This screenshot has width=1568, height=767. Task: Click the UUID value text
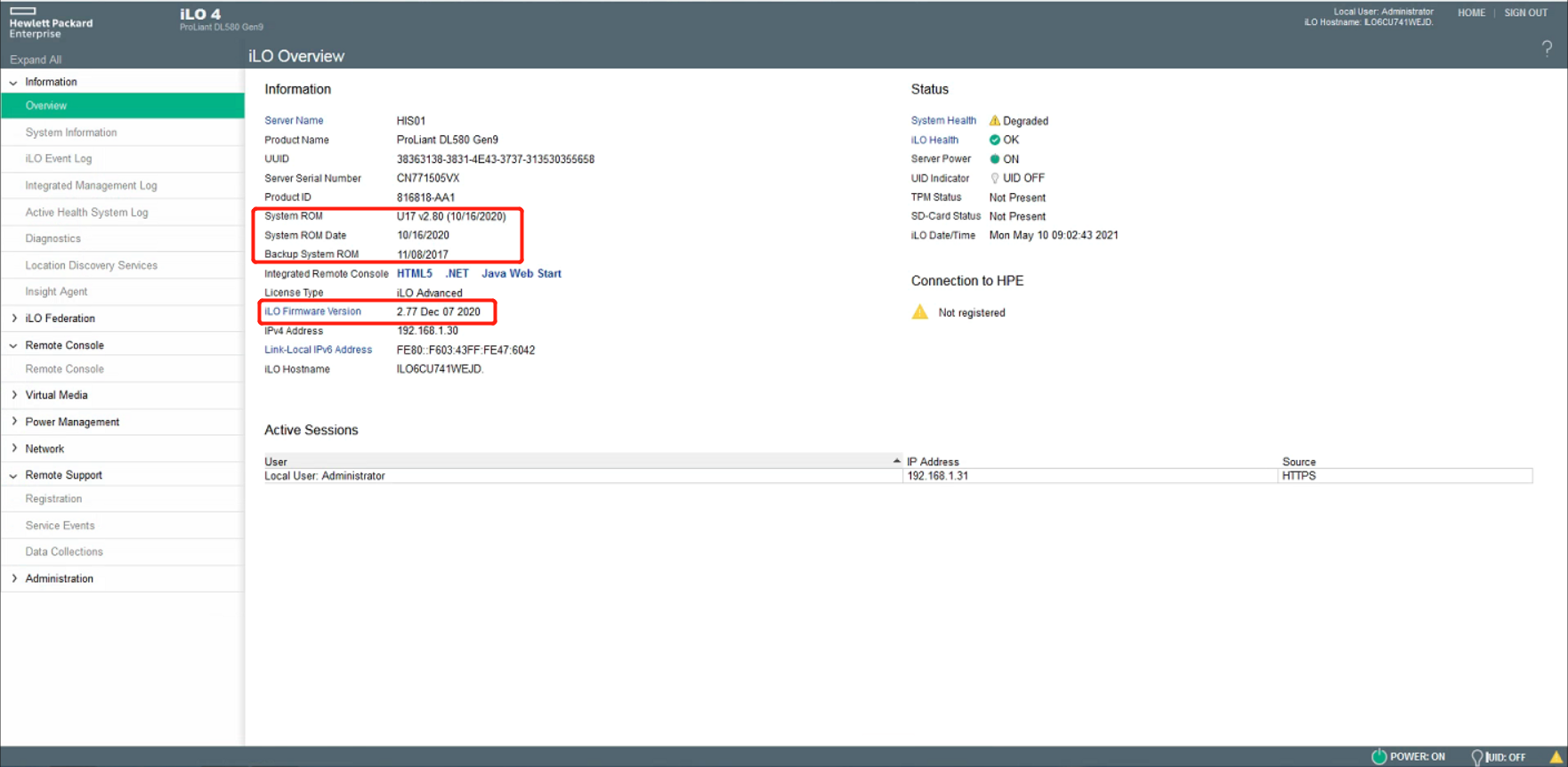coord(496,159)
